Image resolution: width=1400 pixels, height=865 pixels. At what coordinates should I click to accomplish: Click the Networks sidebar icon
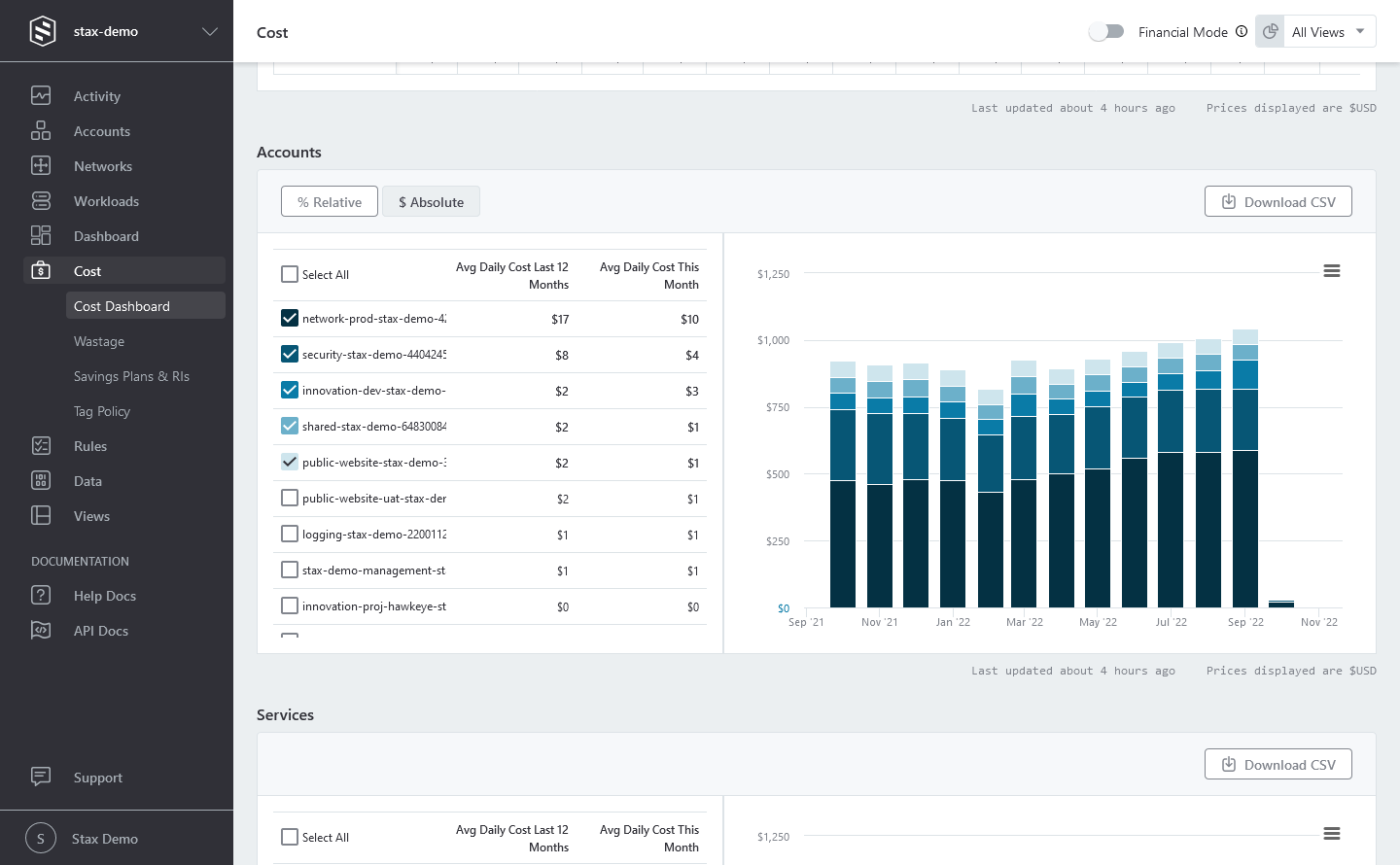(41, 165)
